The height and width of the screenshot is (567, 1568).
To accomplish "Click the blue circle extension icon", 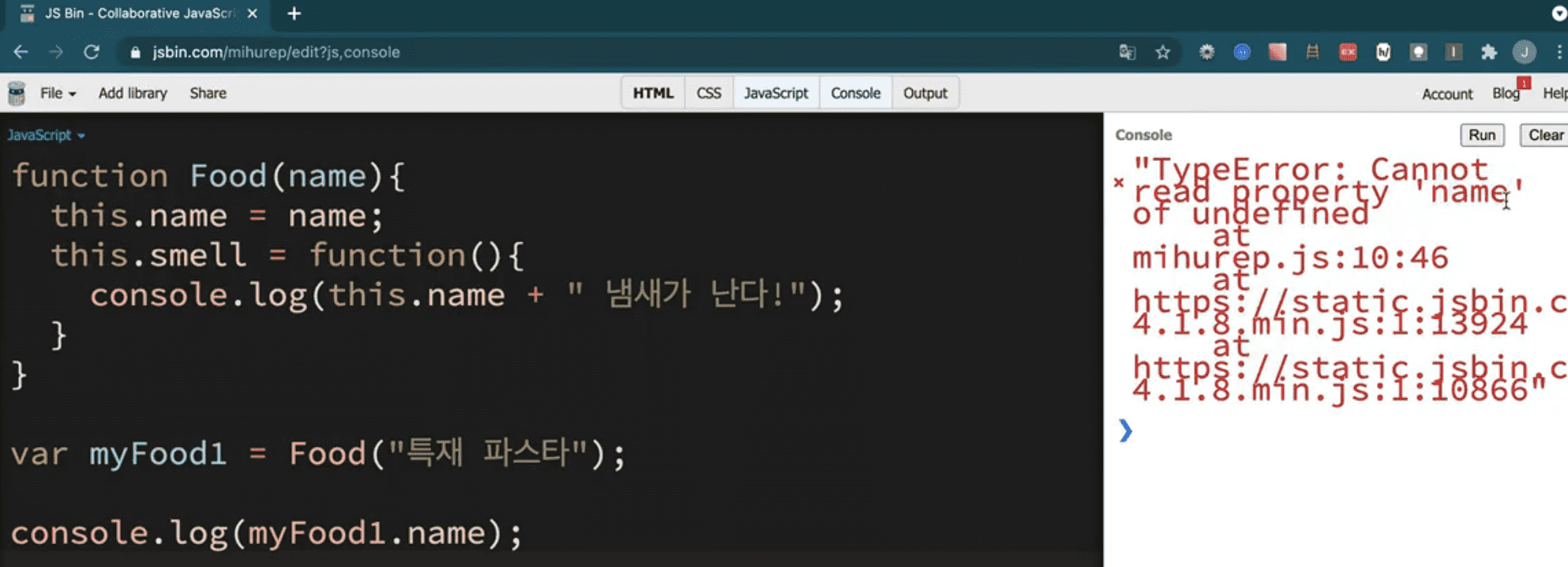I will point(1242,52).
